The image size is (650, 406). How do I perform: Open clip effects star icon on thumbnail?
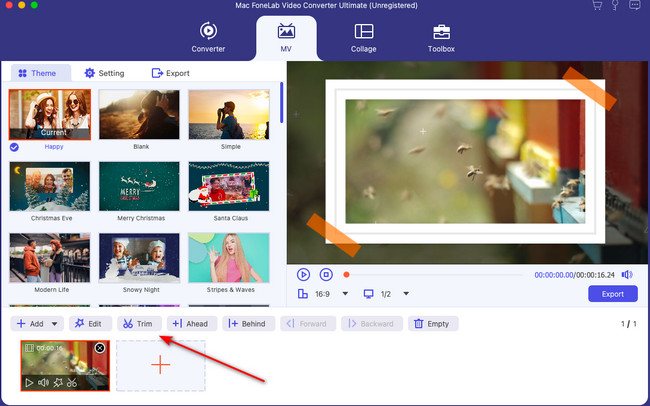click(58, 383)
